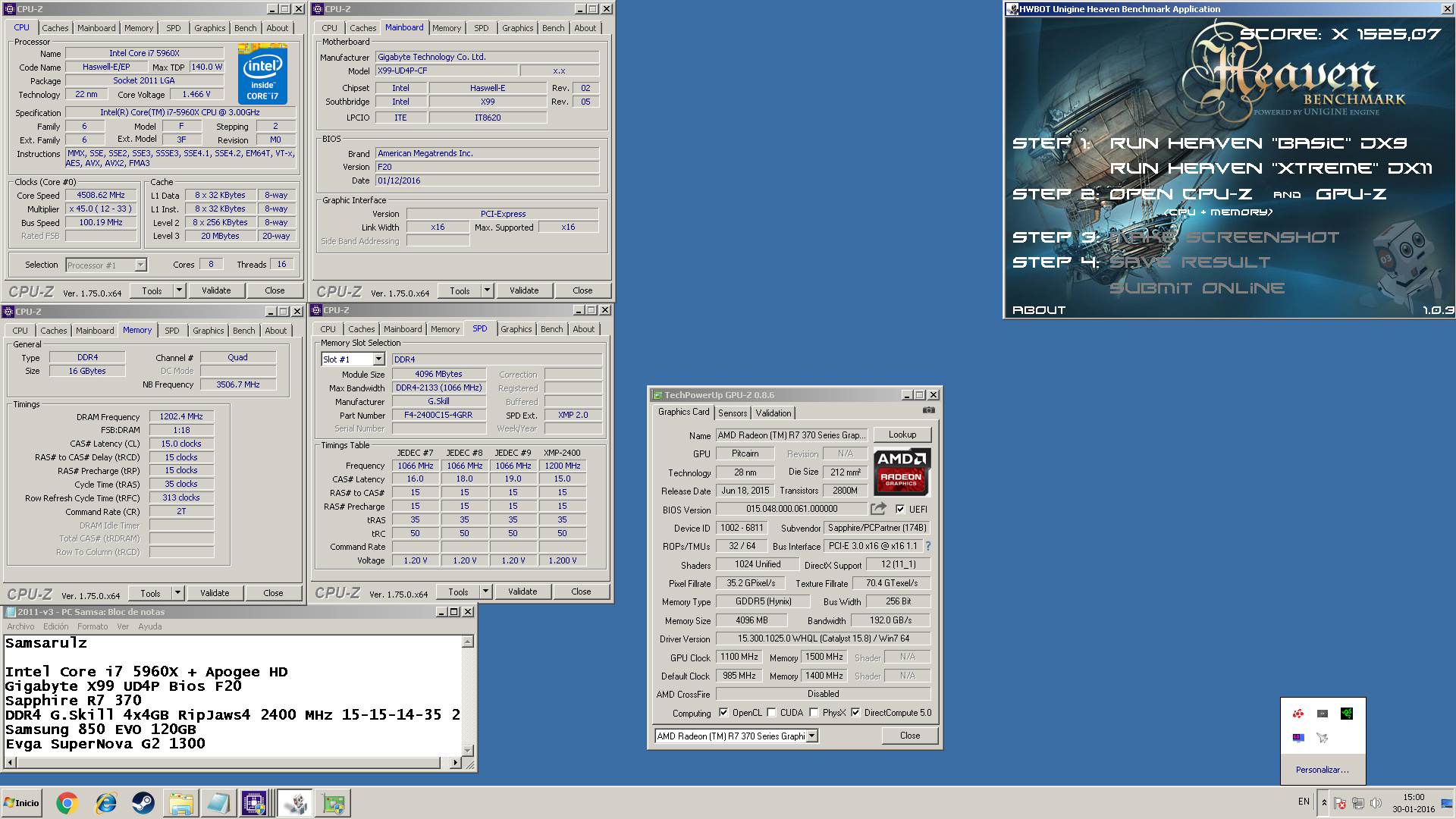
Task: Open Tools dropdown arrow in CPU-Z CPU window
Action: click(179, 290)
